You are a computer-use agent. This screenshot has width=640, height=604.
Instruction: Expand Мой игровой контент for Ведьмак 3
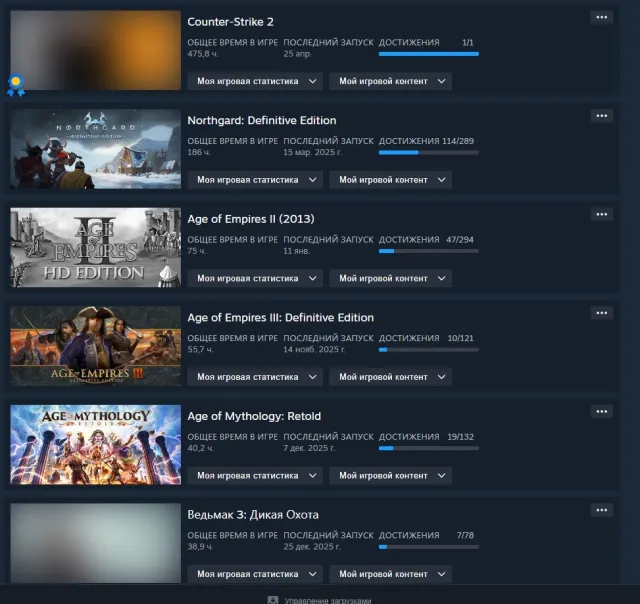click(391, 574)
